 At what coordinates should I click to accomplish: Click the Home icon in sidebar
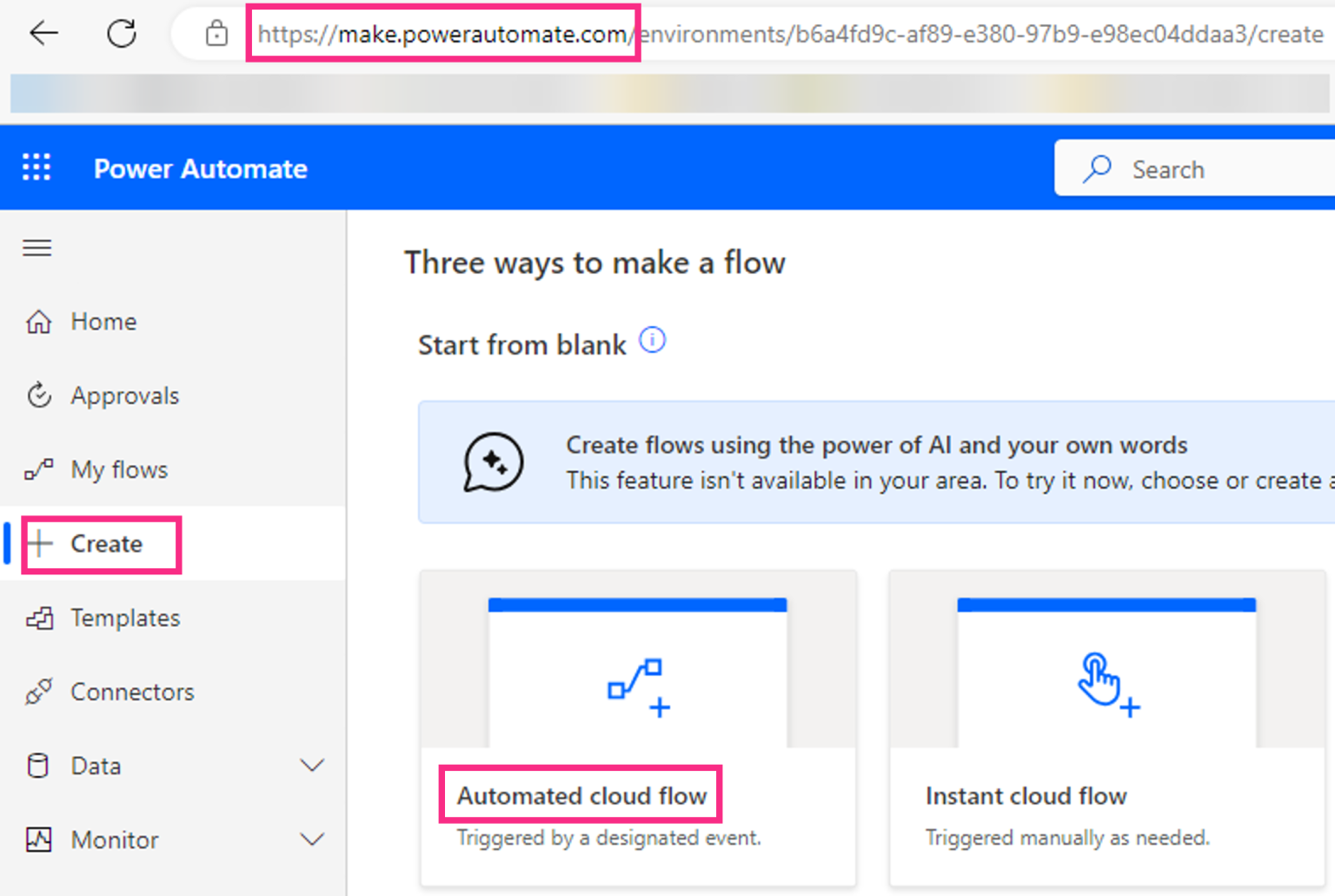(x=38, y=321)
